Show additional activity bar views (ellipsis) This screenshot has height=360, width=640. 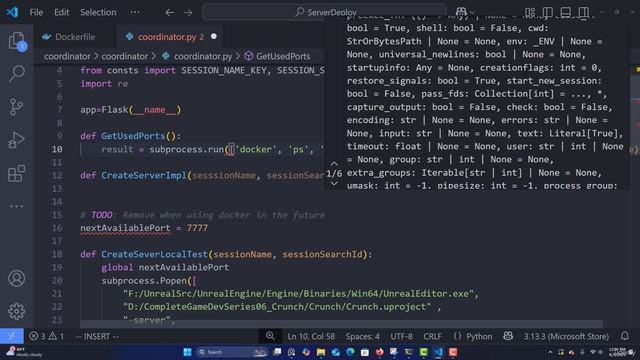coord(17,206)
